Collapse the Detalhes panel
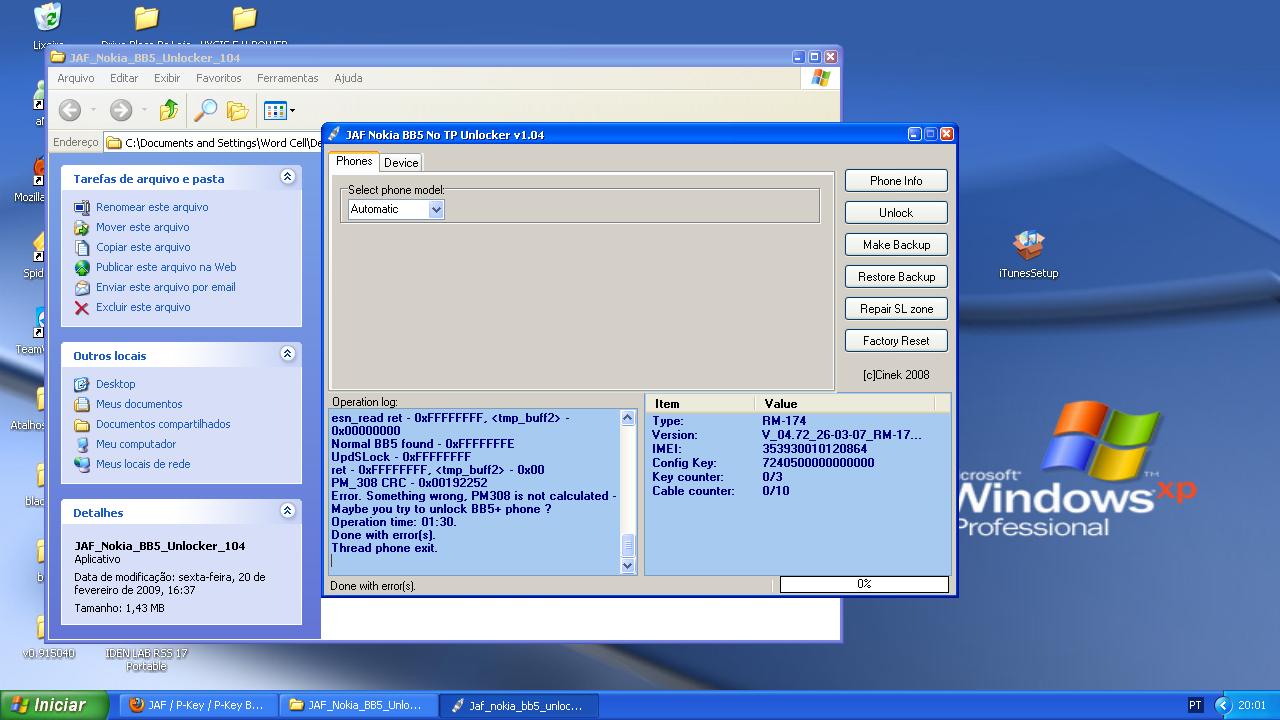Viewport: 1280px width, 720px height. (x=287, y=511)
